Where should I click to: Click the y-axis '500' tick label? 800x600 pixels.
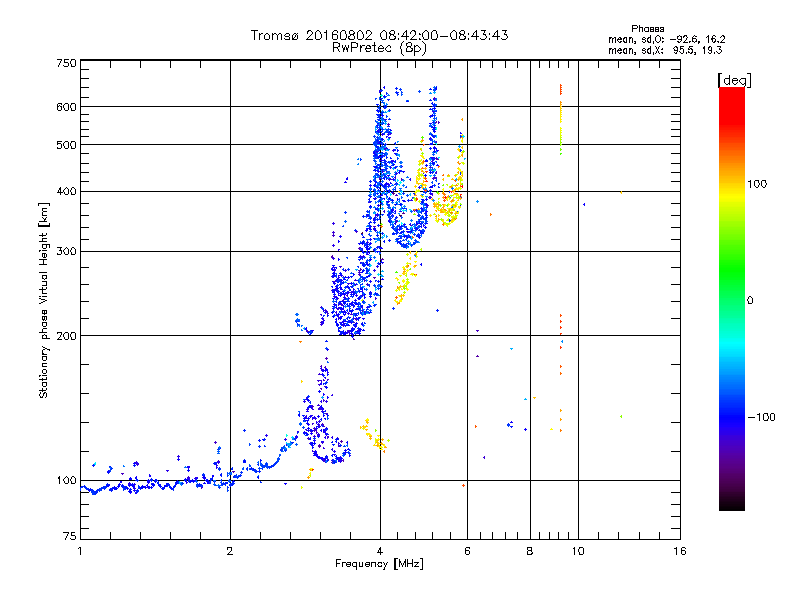pyautogui.click(x=66, y=144)
